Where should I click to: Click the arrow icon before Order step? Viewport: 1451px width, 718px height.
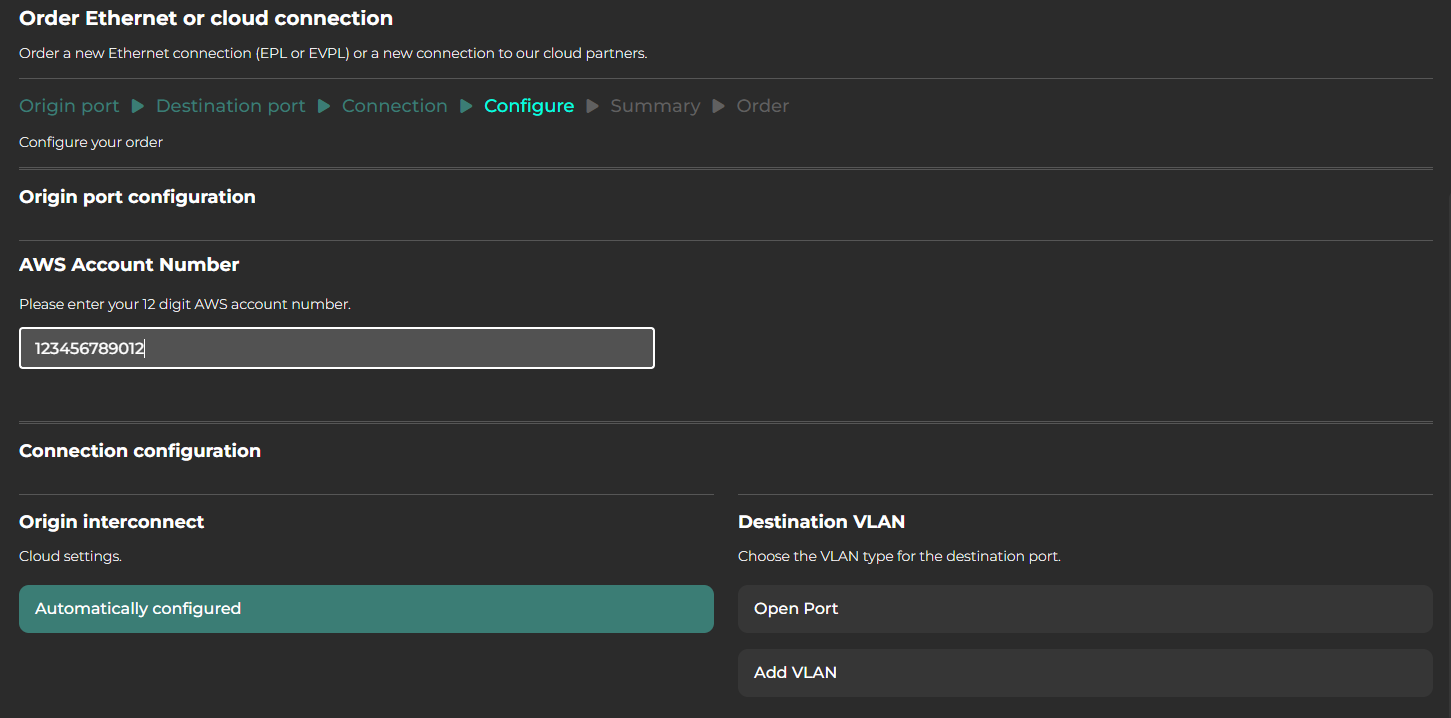[x=718, y=106]
